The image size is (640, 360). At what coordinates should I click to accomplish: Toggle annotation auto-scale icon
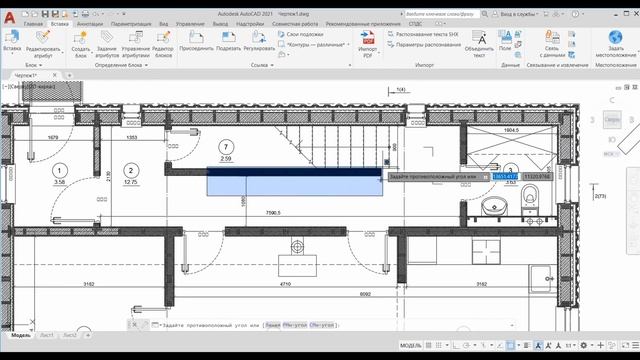click(549, 345)
